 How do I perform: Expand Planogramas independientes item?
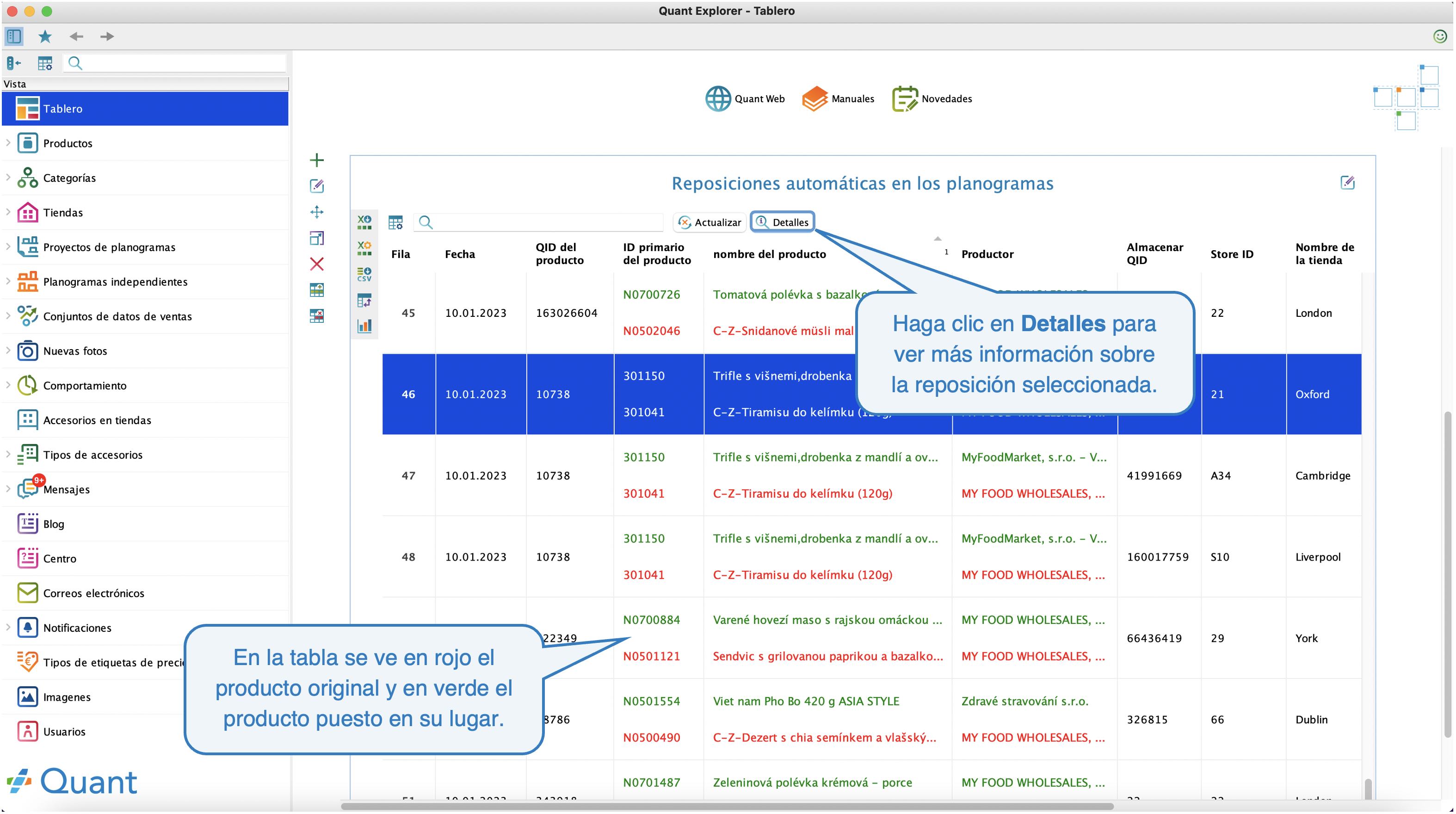pyautogui.click(x=8, y=282)
